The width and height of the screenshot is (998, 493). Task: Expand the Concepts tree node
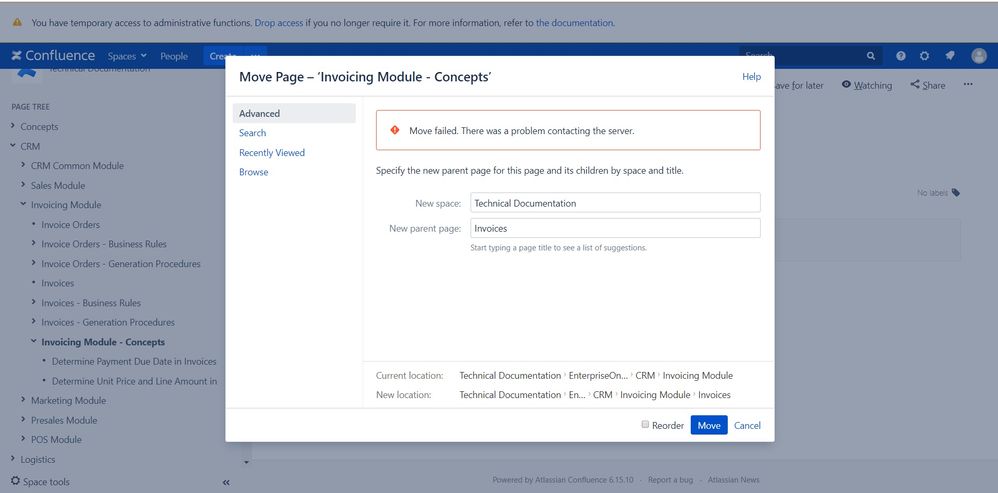click(x=13, y=126)
